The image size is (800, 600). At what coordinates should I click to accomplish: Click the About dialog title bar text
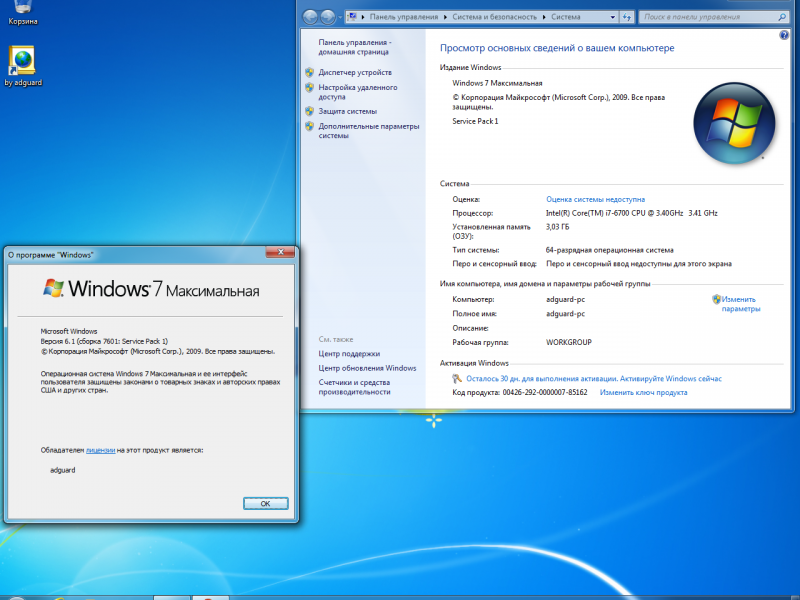point(51,255)
